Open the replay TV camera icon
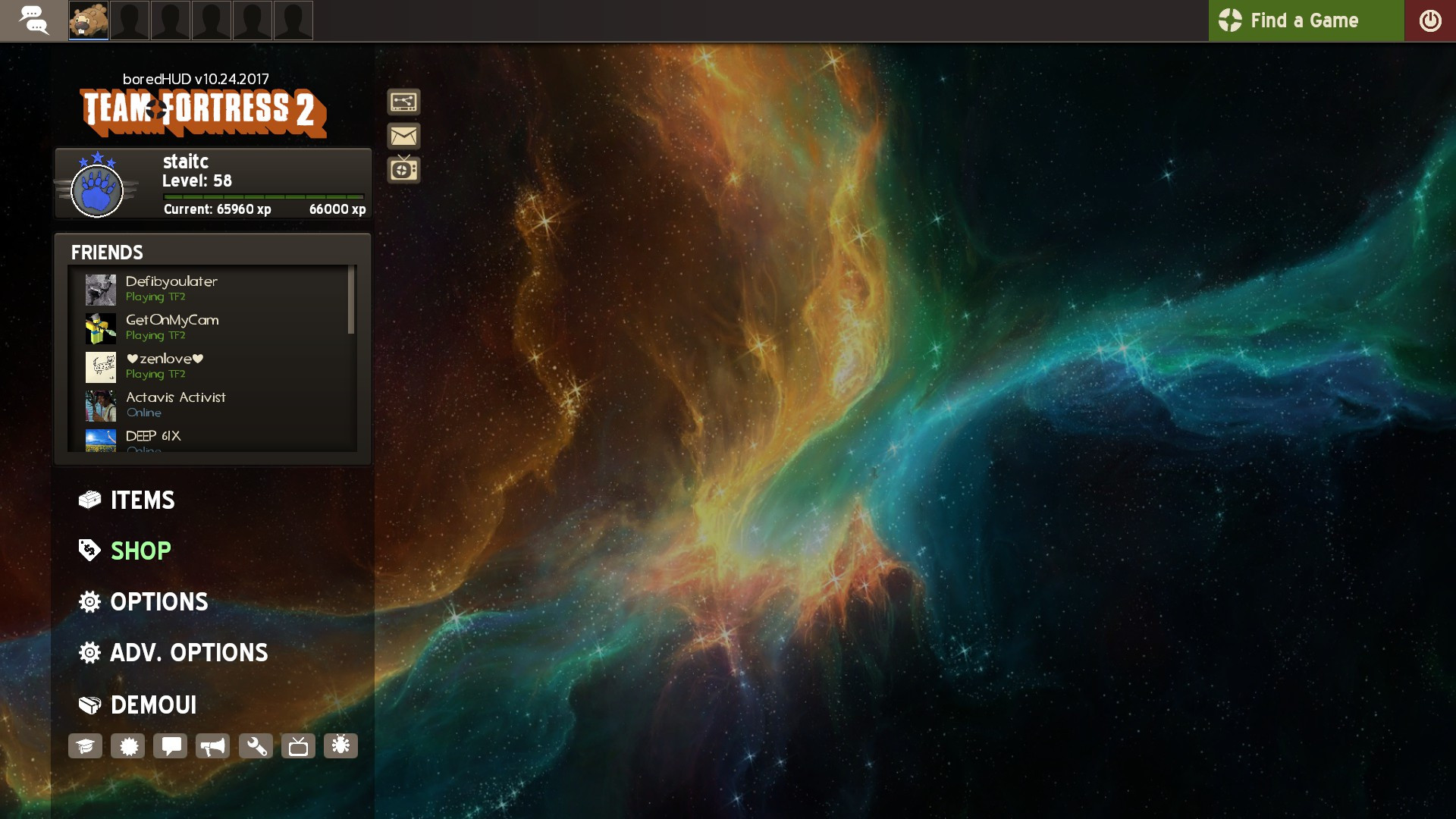The image size is (1456, 819). click(403, 169)
